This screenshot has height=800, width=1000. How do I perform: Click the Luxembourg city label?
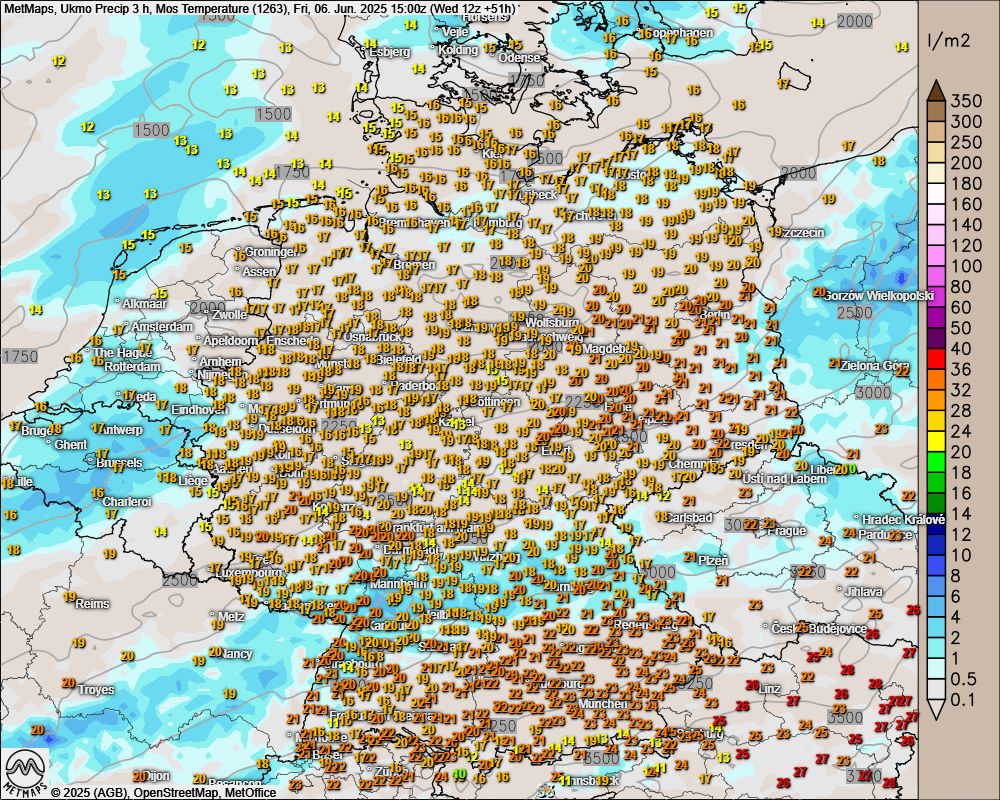241,574
